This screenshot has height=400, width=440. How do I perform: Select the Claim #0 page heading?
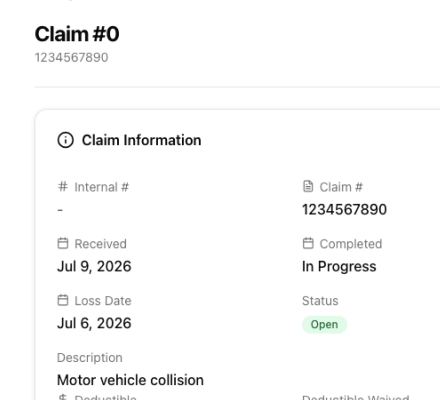click(x=77, y=34)
